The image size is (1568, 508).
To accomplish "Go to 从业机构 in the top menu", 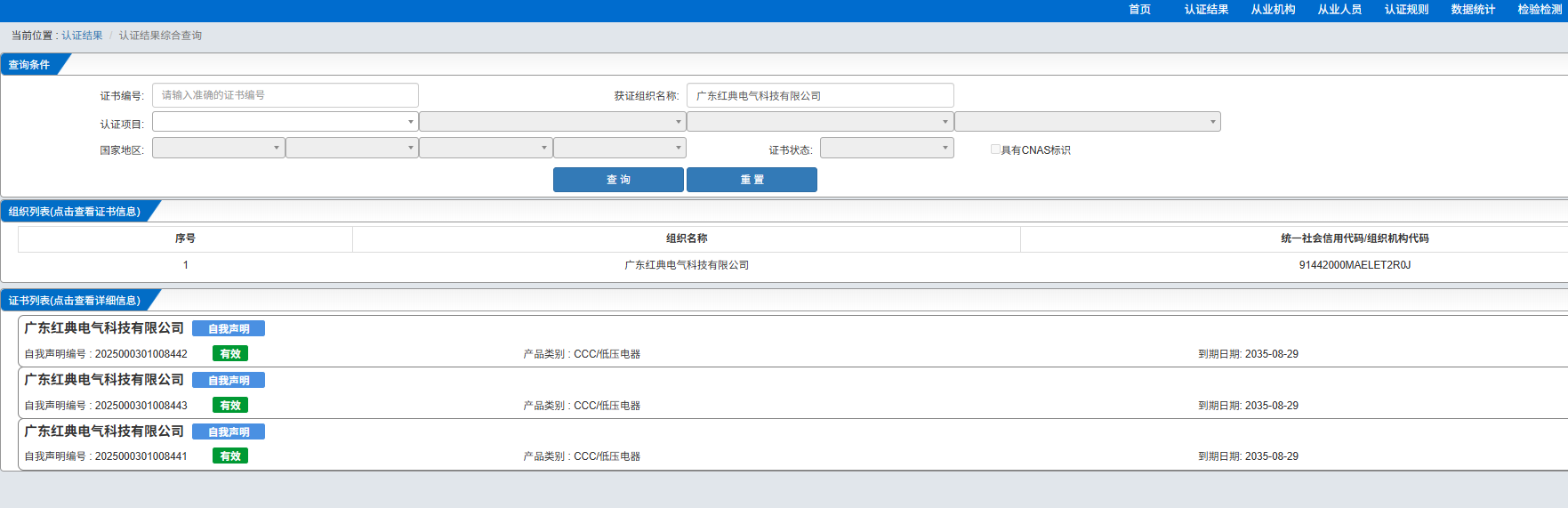I will tap(1273, 10).
